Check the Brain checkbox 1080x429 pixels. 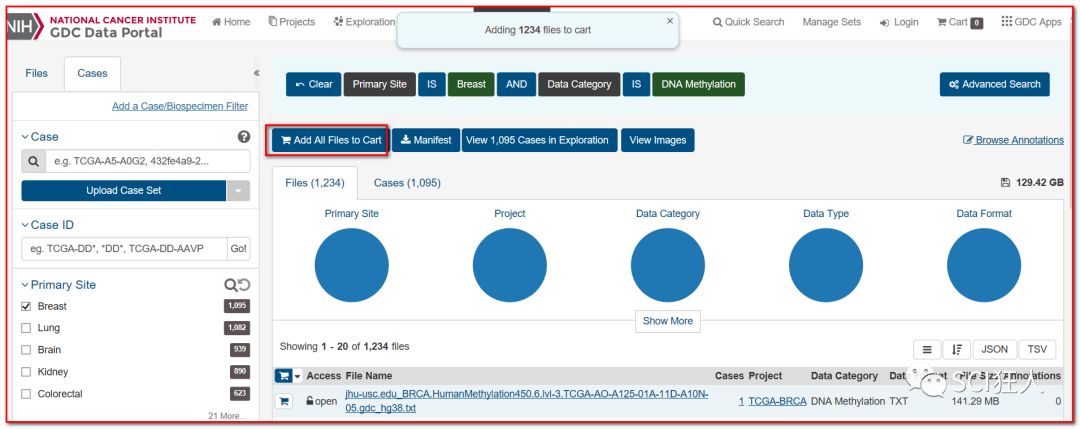(x=26, y=350)
